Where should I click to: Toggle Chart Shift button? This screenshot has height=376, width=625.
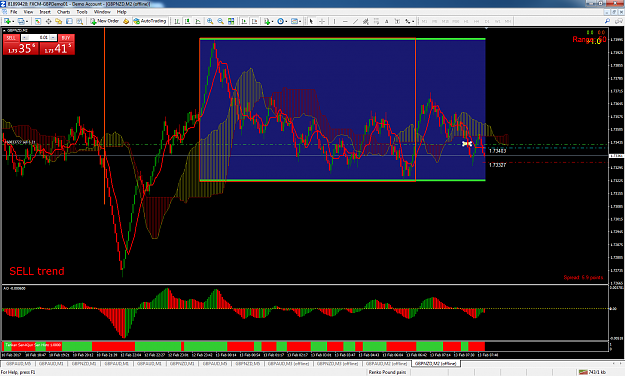pos(254,21)
